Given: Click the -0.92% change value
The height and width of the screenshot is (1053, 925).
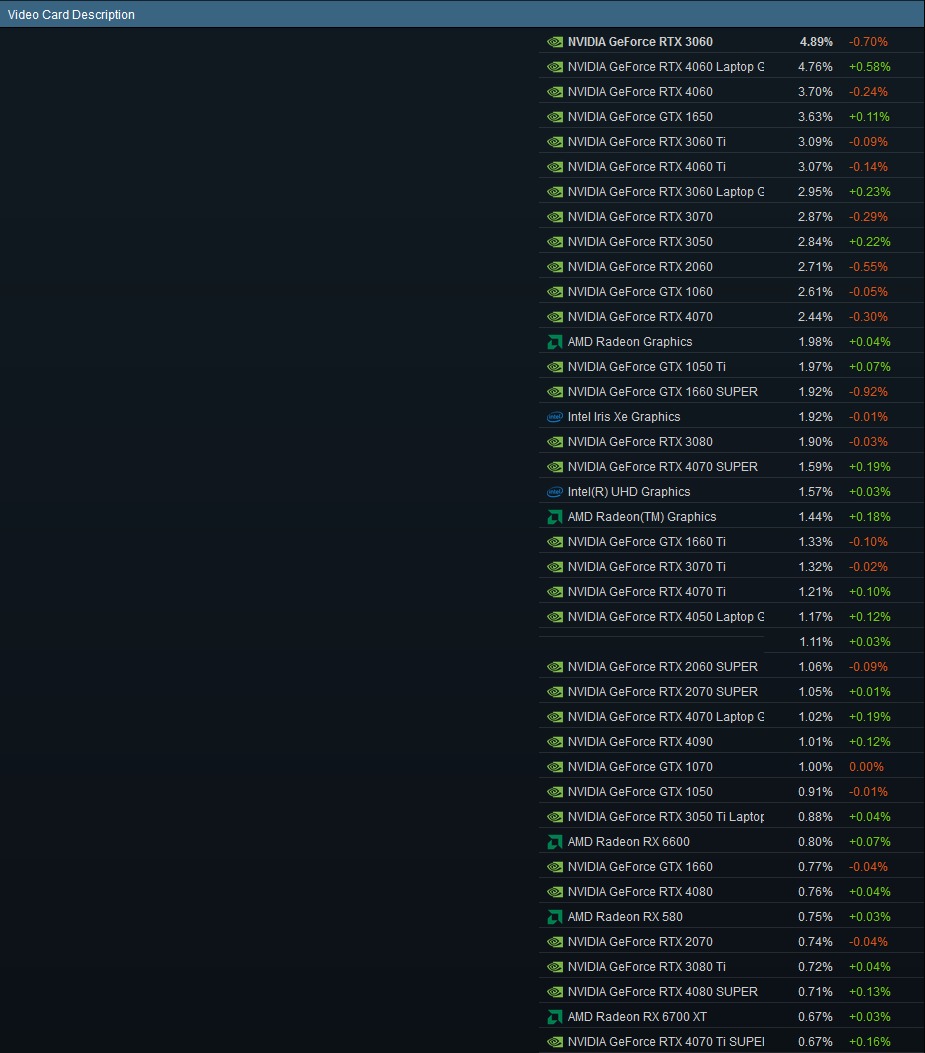Looking at the screenshot, I should [x=868, y=392].
